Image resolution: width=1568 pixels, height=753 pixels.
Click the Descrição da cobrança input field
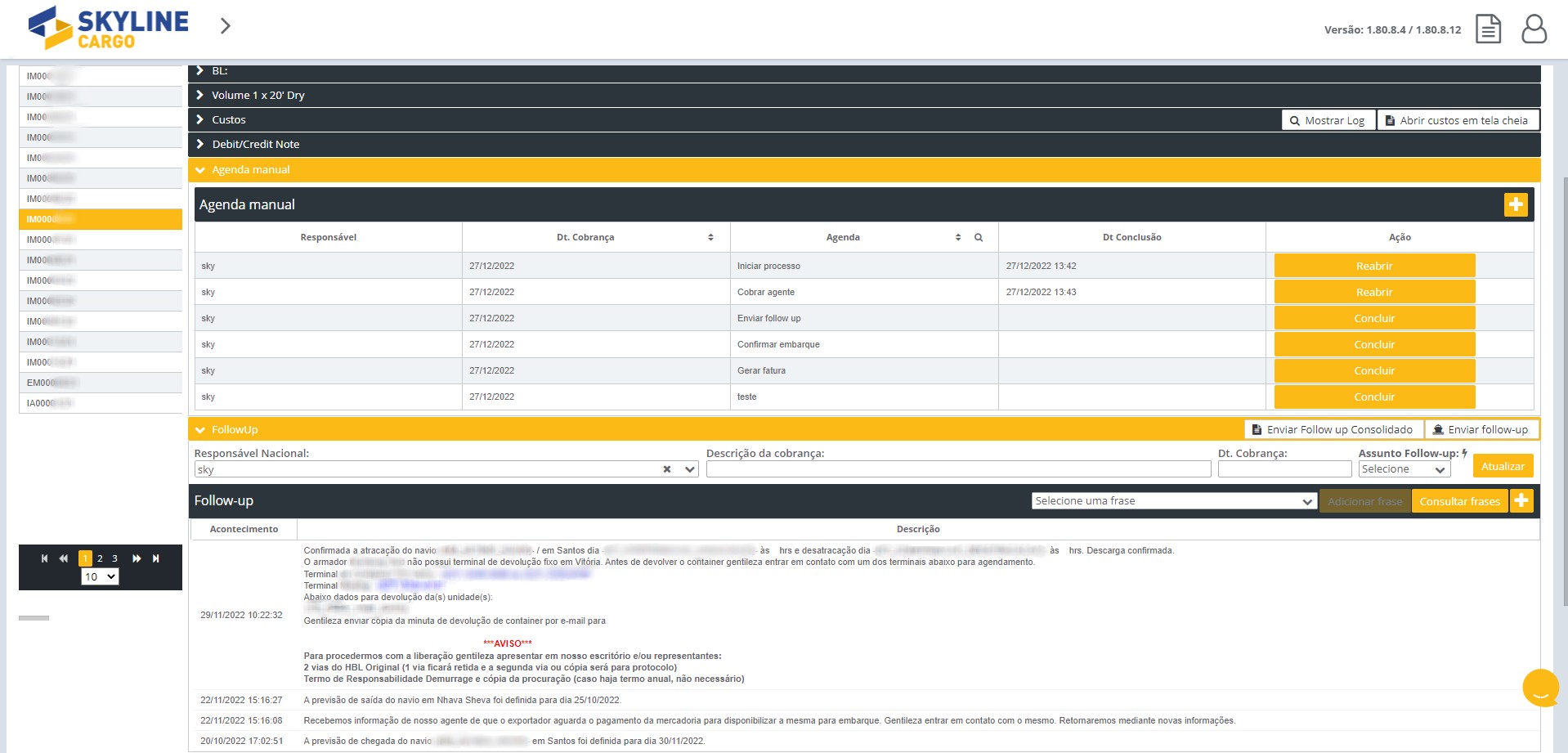pos(957,469)
